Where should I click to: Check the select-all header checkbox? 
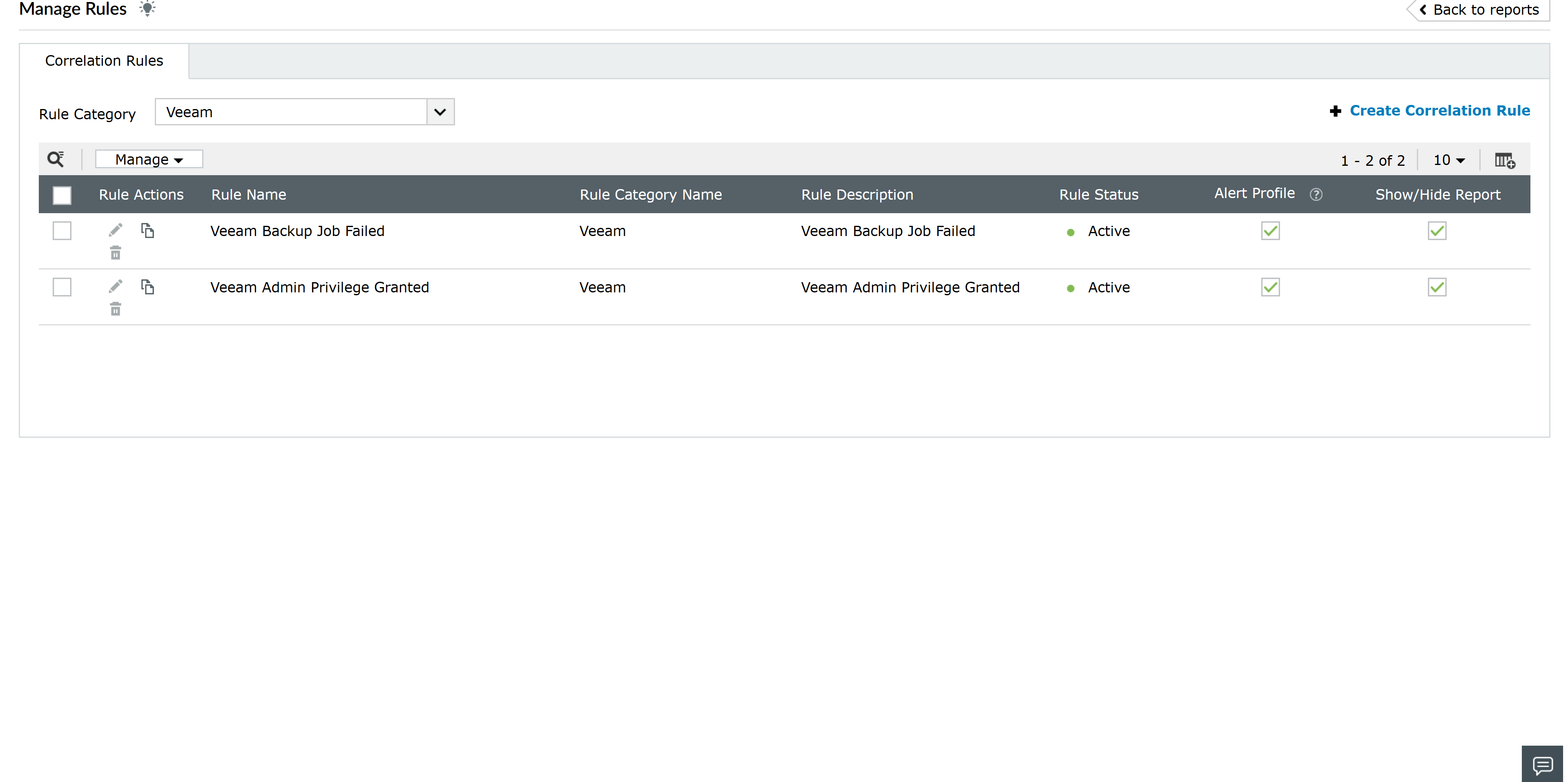click(x=62, y=195)
